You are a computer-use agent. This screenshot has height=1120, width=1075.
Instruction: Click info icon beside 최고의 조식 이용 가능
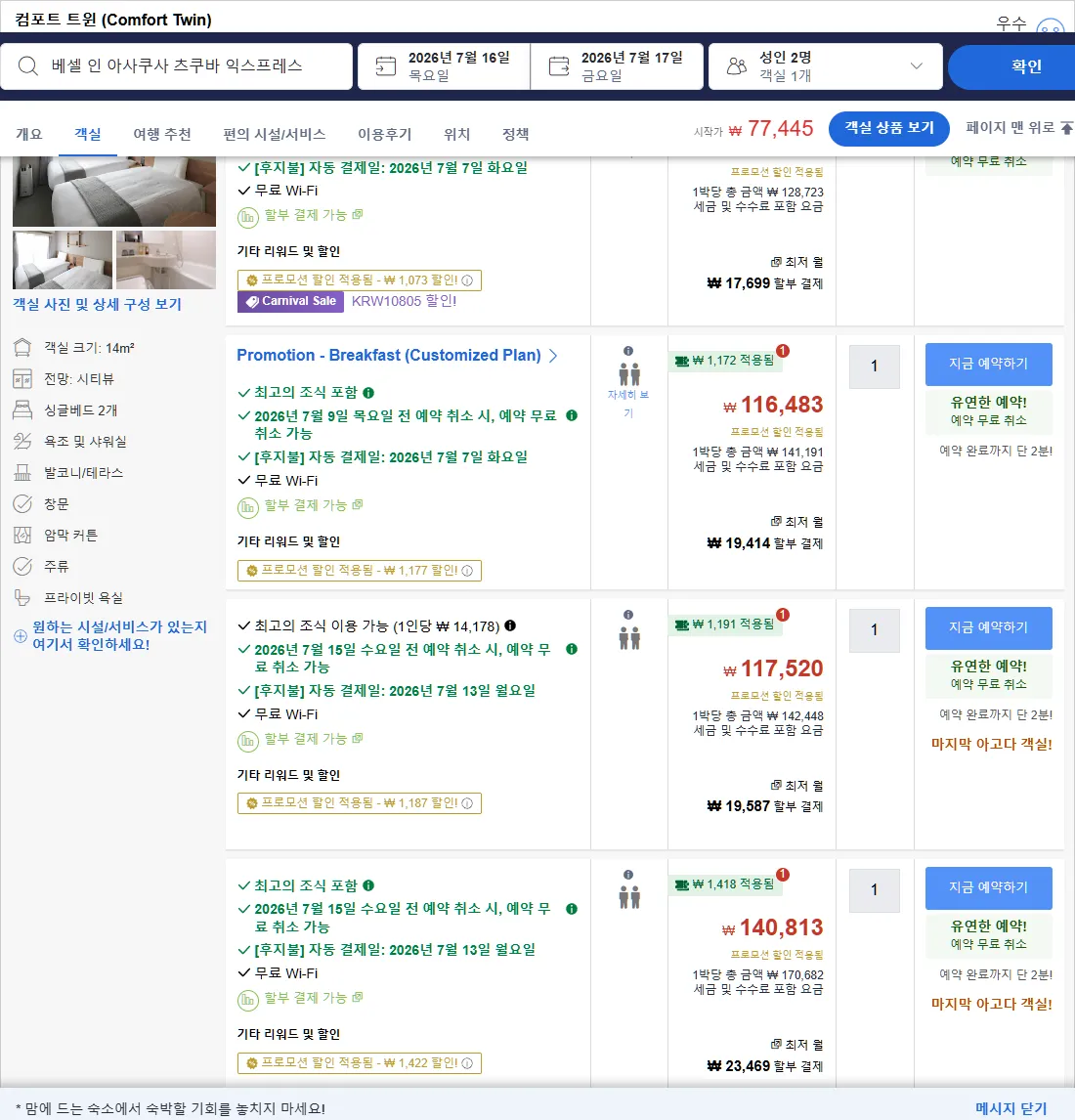click(510, 625)
